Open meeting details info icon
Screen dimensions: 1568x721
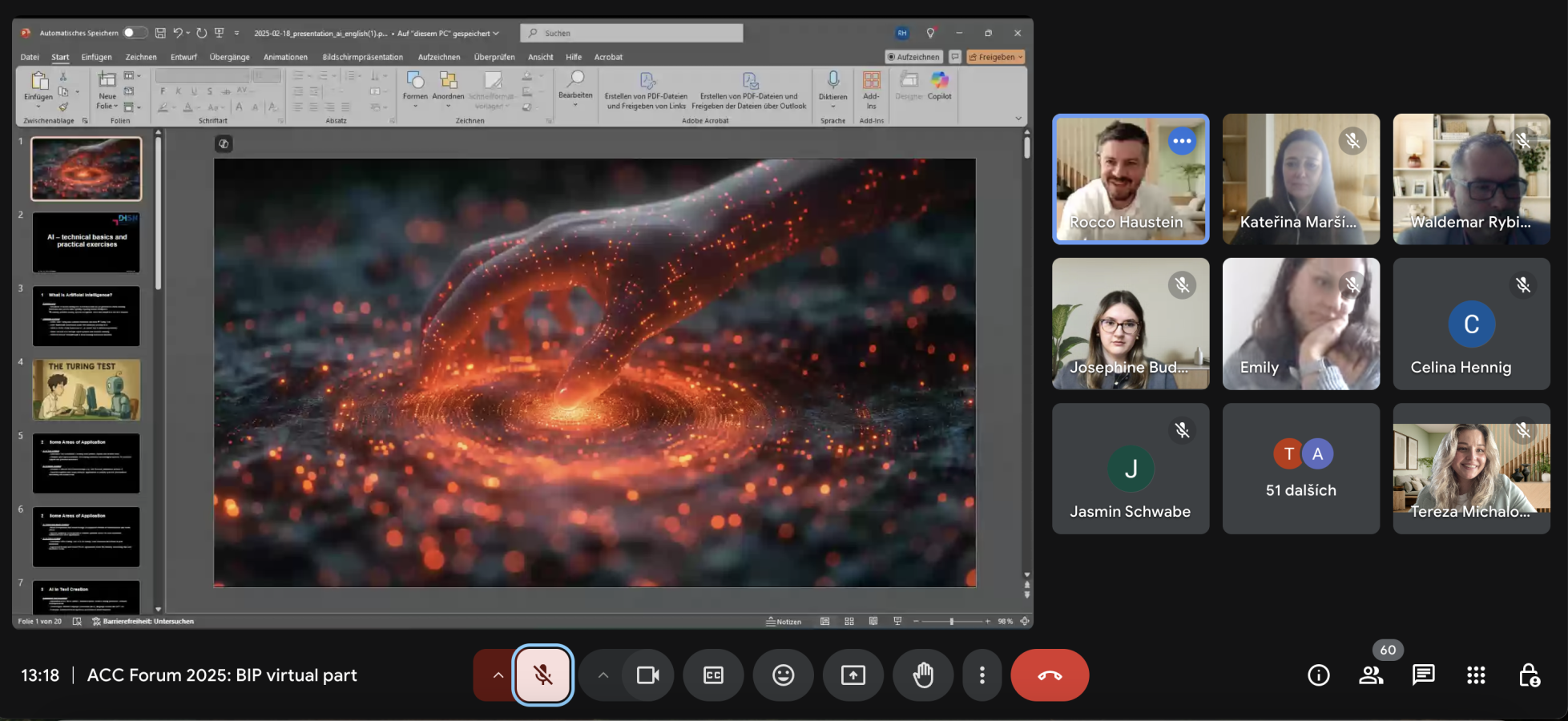1318,675
